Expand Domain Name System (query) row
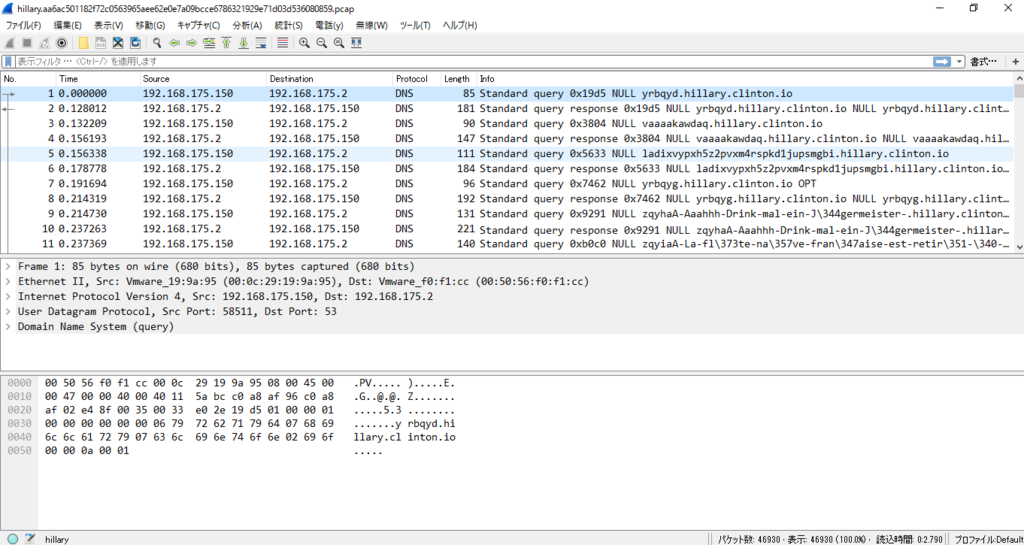Image resolution: width=1024 pixels, height=545 pixels. 7,327
